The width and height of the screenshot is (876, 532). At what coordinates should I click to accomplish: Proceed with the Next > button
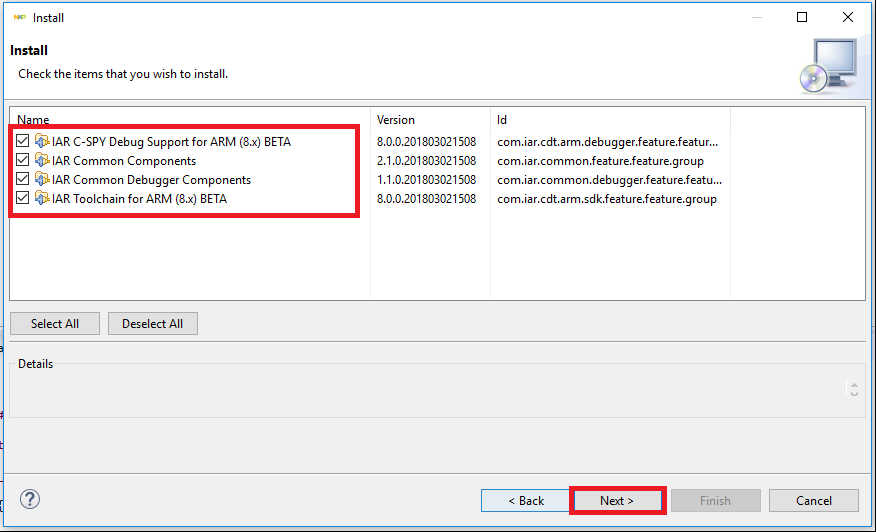point(617,500)
